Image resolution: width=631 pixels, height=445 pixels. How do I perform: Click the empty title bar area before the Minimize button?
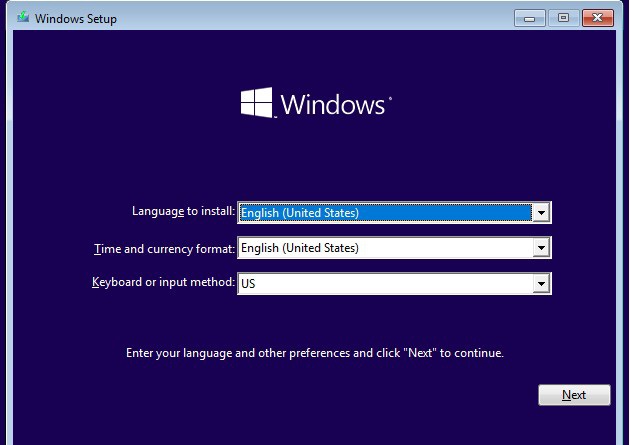click(x=314, y=19)
